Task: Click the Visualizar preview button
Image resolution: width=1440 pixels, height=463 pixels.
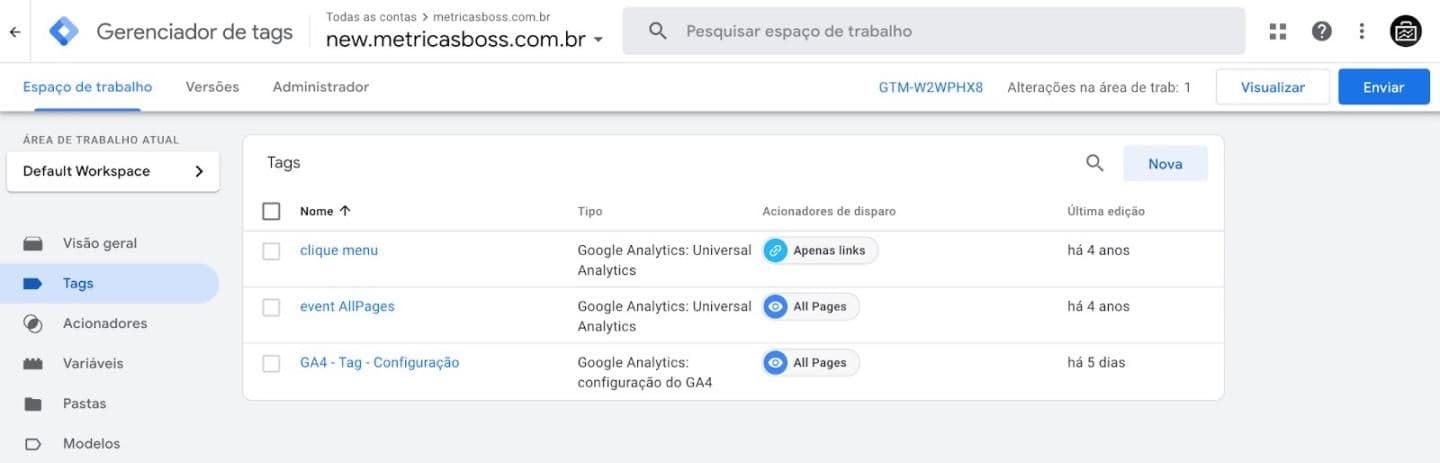Action: (1272, 87)
